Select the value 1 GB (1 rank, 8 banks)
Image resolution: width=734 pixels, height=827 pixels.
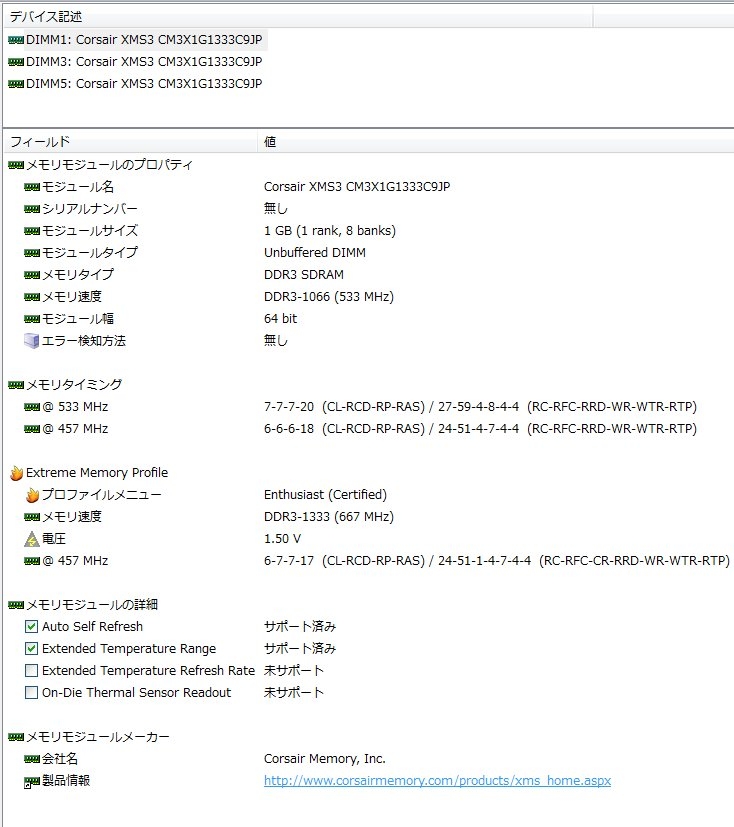(330, 231)
